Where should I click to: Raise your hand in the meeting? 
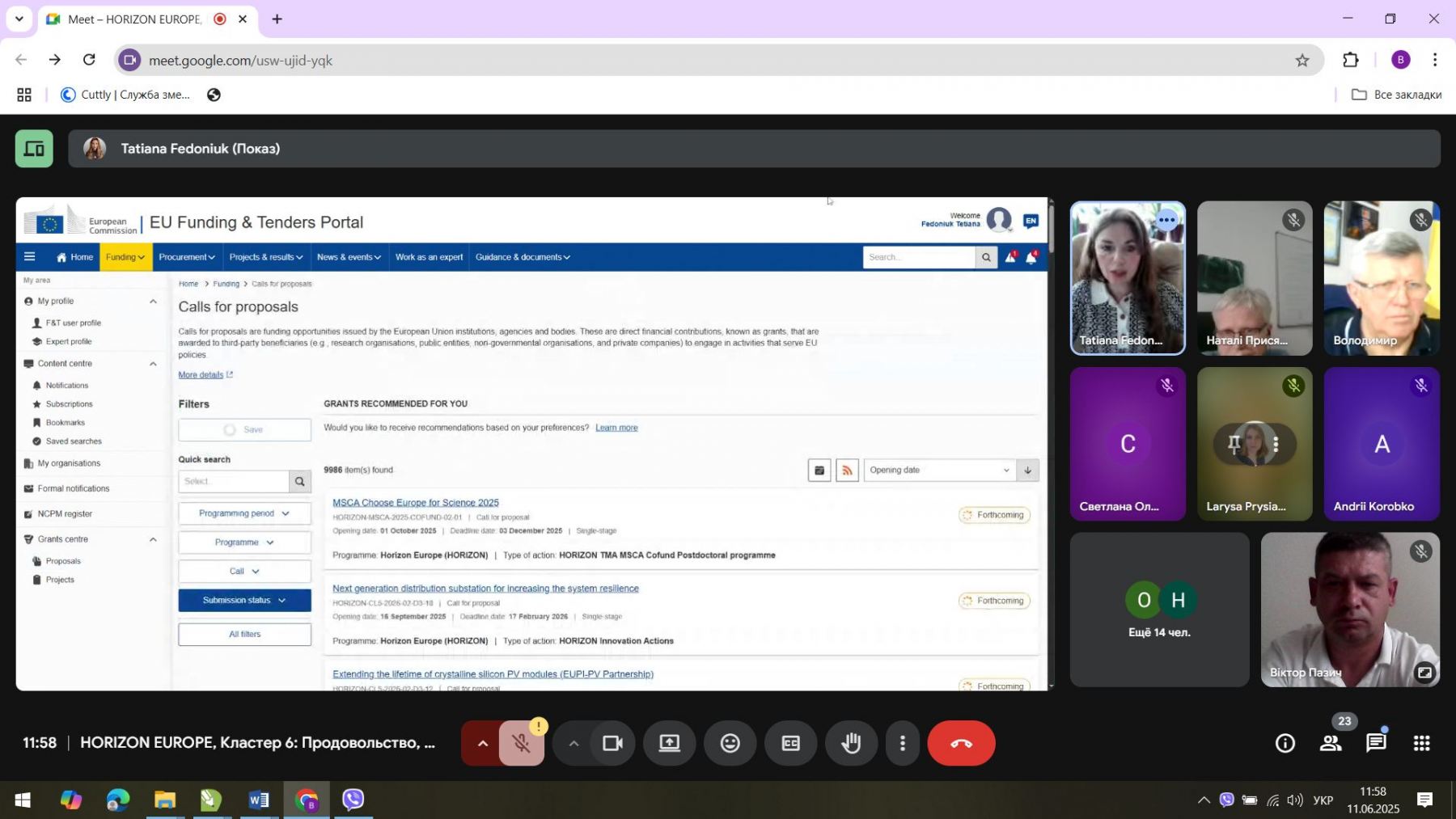pos(851,744)
